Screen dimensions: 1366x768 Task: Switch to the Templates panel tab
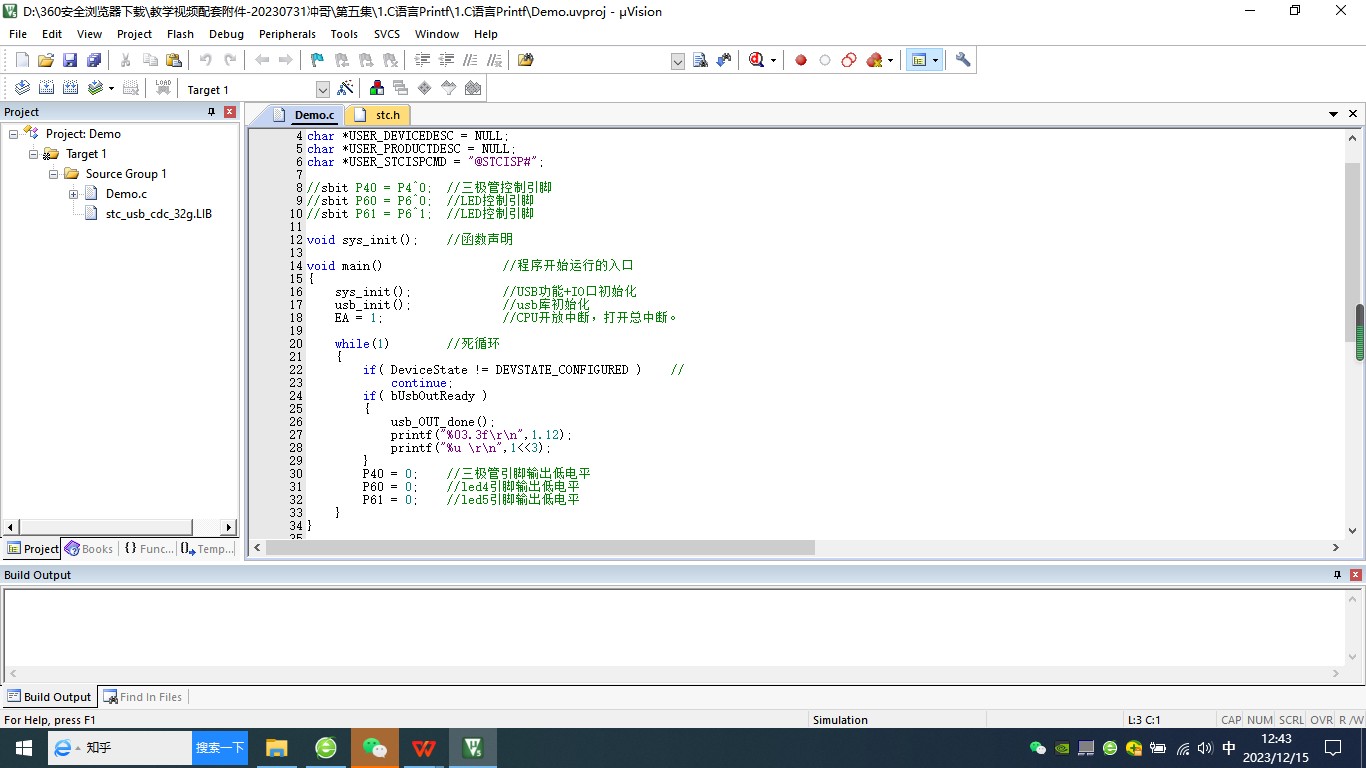pos(208,549)
